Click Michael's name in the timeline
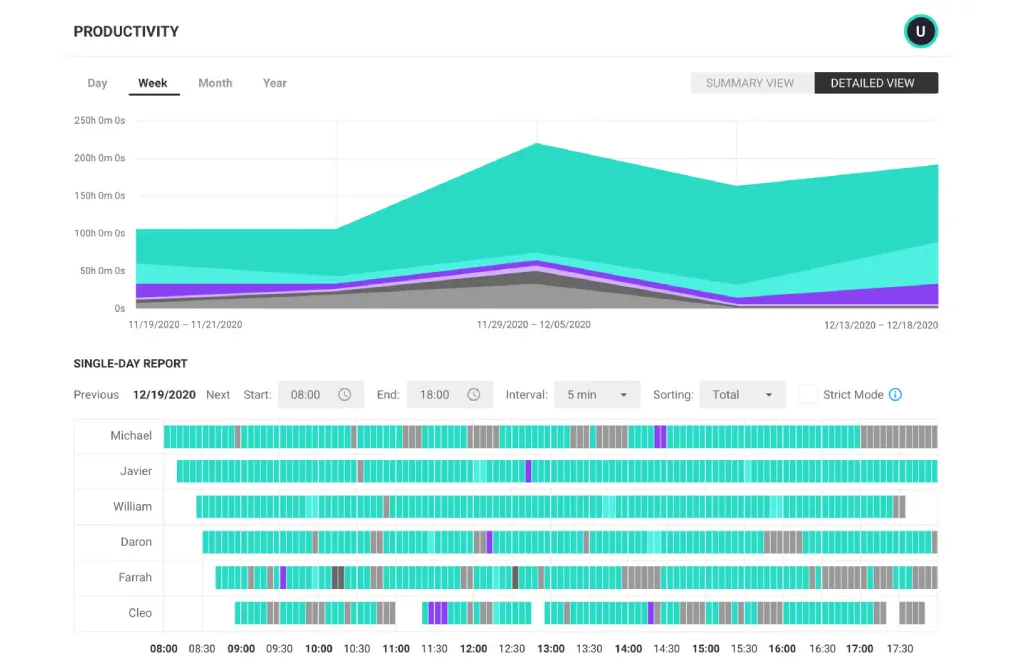The width and height of the screenshot is (1024, 660). coord(131,436)
